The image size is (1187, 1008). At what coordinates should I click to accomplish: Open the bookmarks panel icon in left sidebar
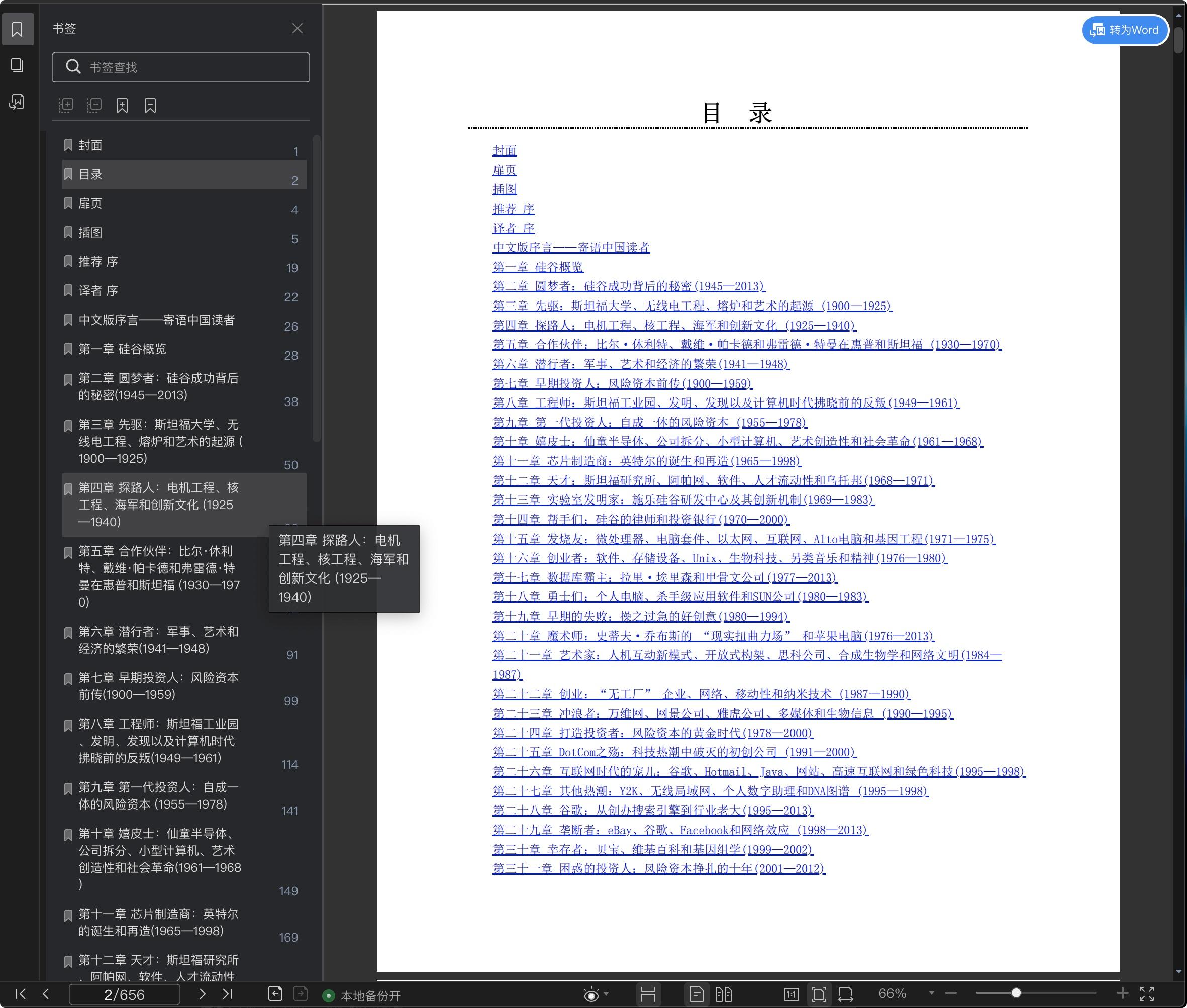coord(18,29)
